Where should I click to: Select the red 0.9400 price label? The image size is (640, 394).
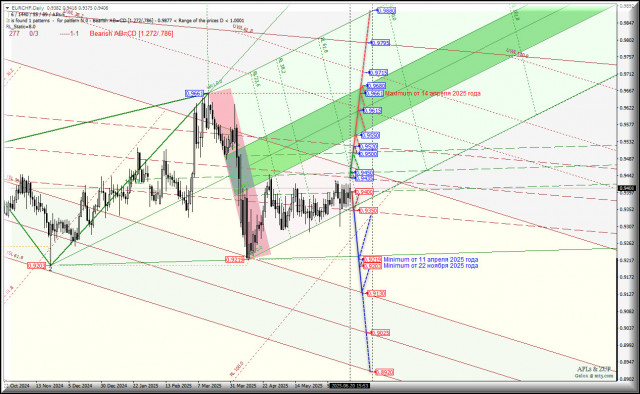(364, 192)
